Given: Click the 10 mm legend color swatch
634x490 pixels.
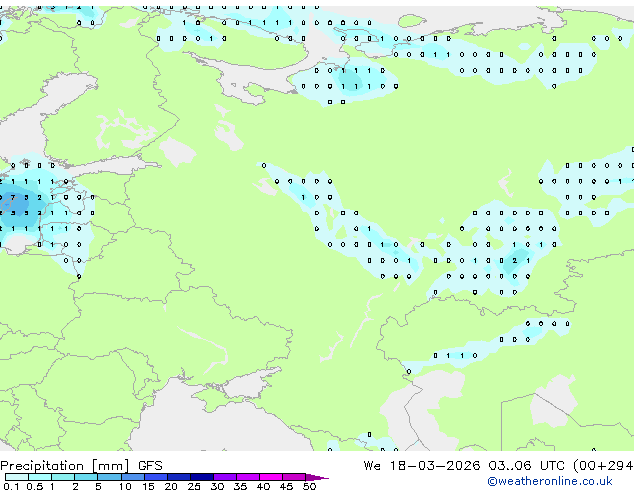Looking at the screenshot, I should pyautogui.click(x=132, y=477).
